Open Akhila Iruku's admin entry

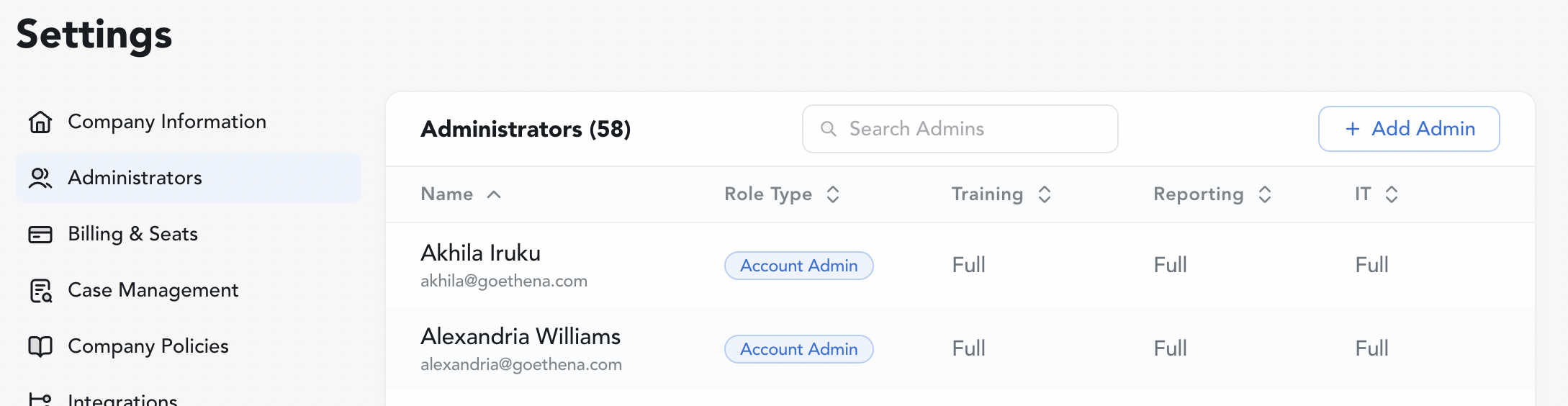[960, 265]
